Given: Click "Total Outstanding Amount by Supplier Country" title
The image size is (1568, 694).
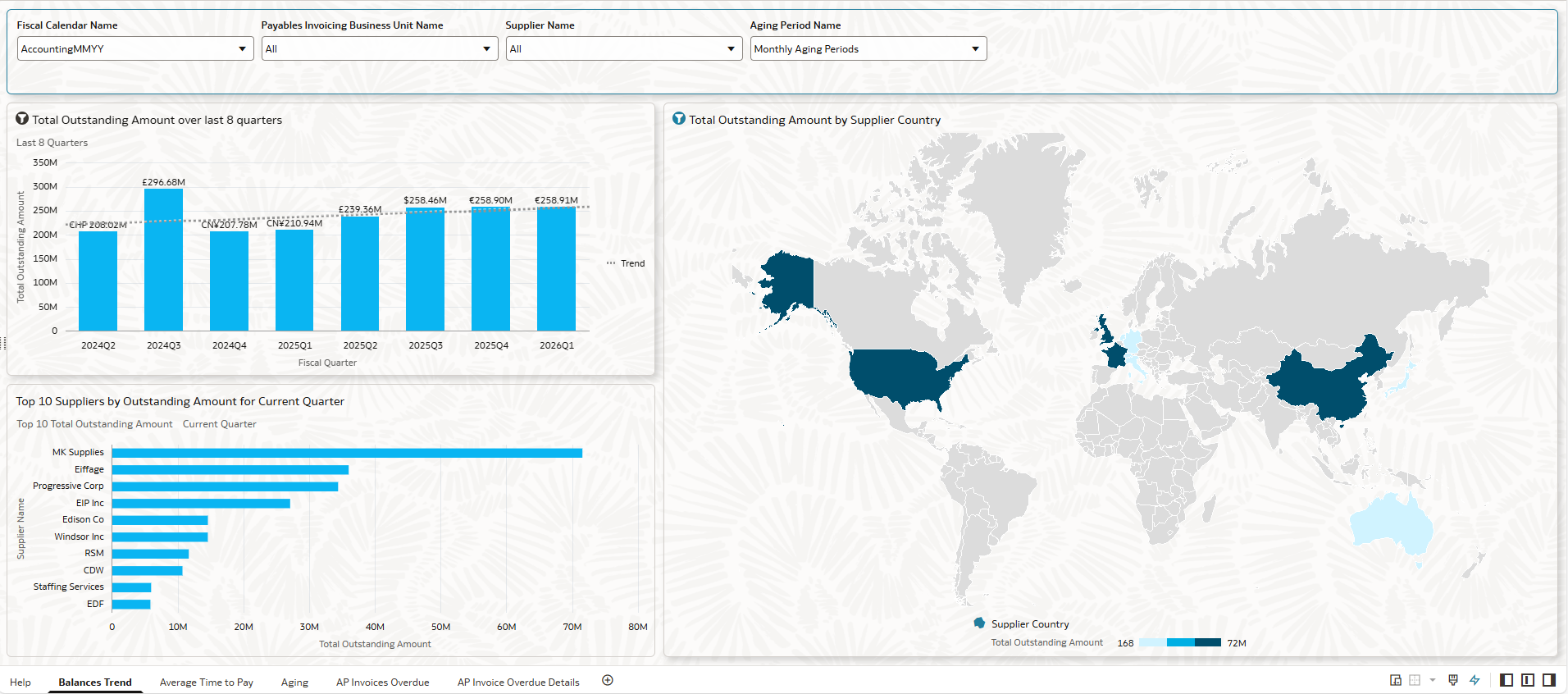Looking at the screenshot, I should click(815, 120).
